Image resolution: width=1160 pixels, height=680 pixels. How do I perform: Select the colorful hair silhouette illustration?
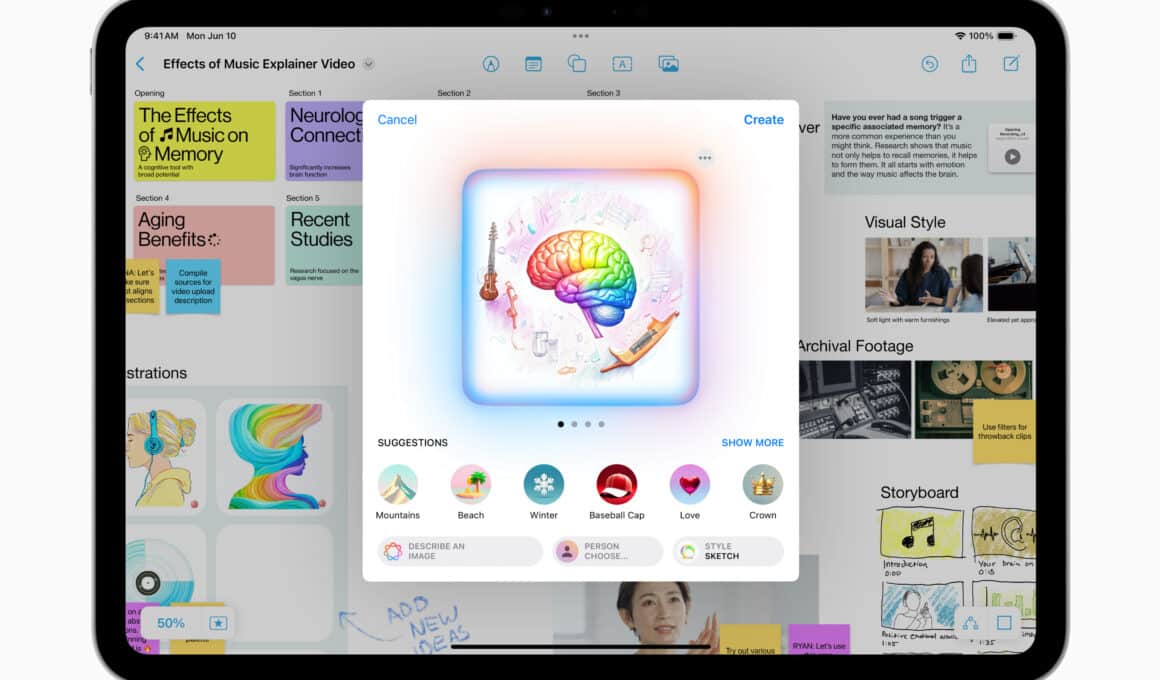click(274, 457)
